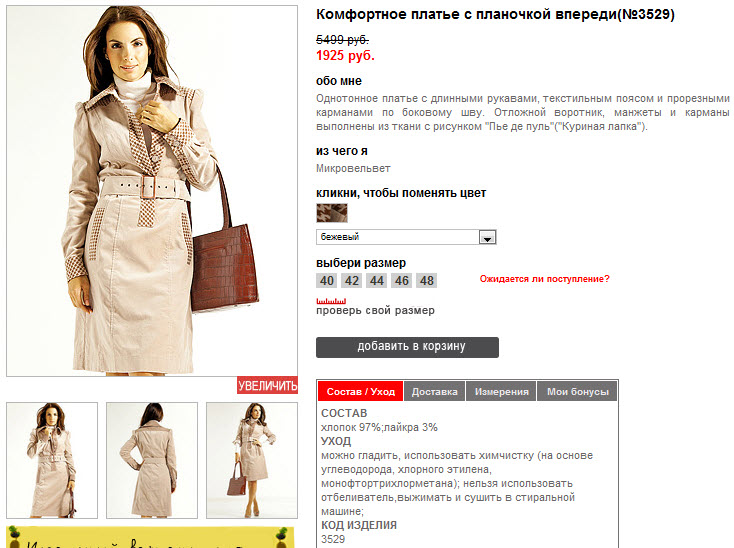Open the бежевый color dropdown
The image size is (734, 548).
(406, 237)
